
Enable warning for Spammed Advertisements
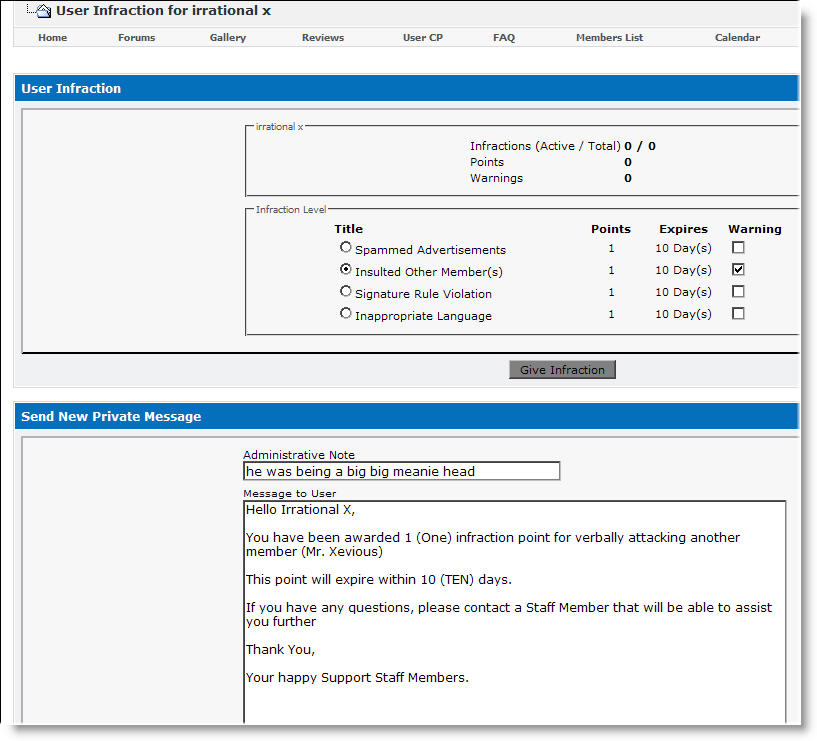point(738,247)
